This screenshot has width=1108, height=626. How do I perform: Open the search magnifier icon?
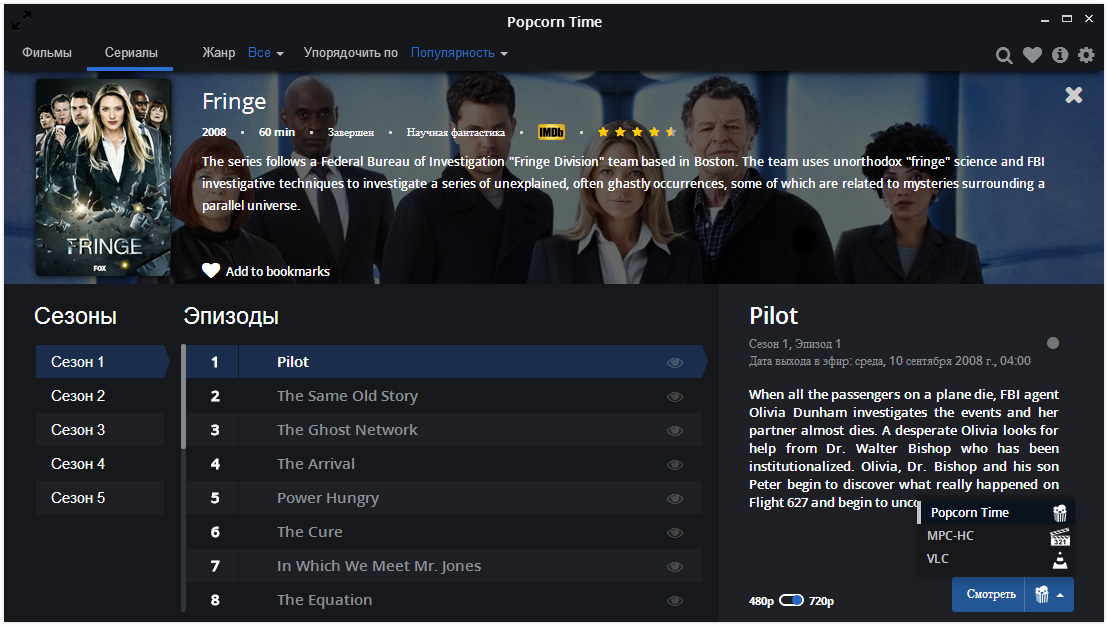(x=1004, y=55)
